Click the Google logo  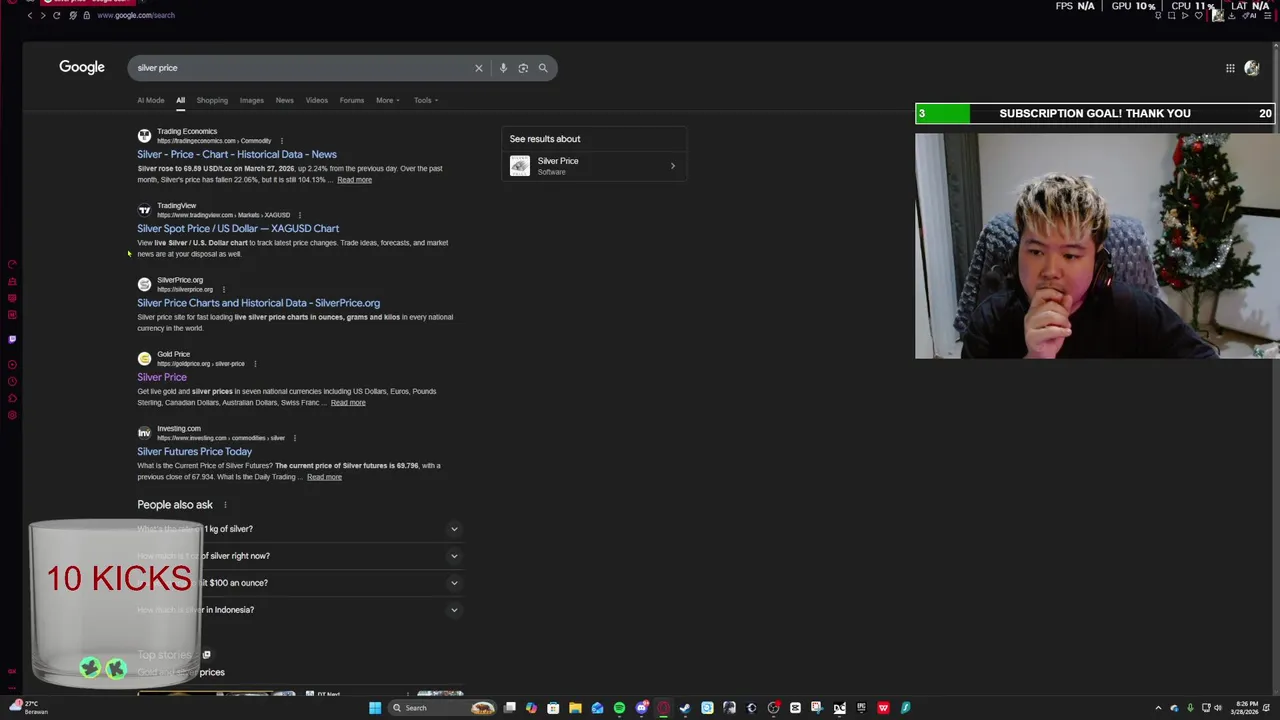(82, 67)
